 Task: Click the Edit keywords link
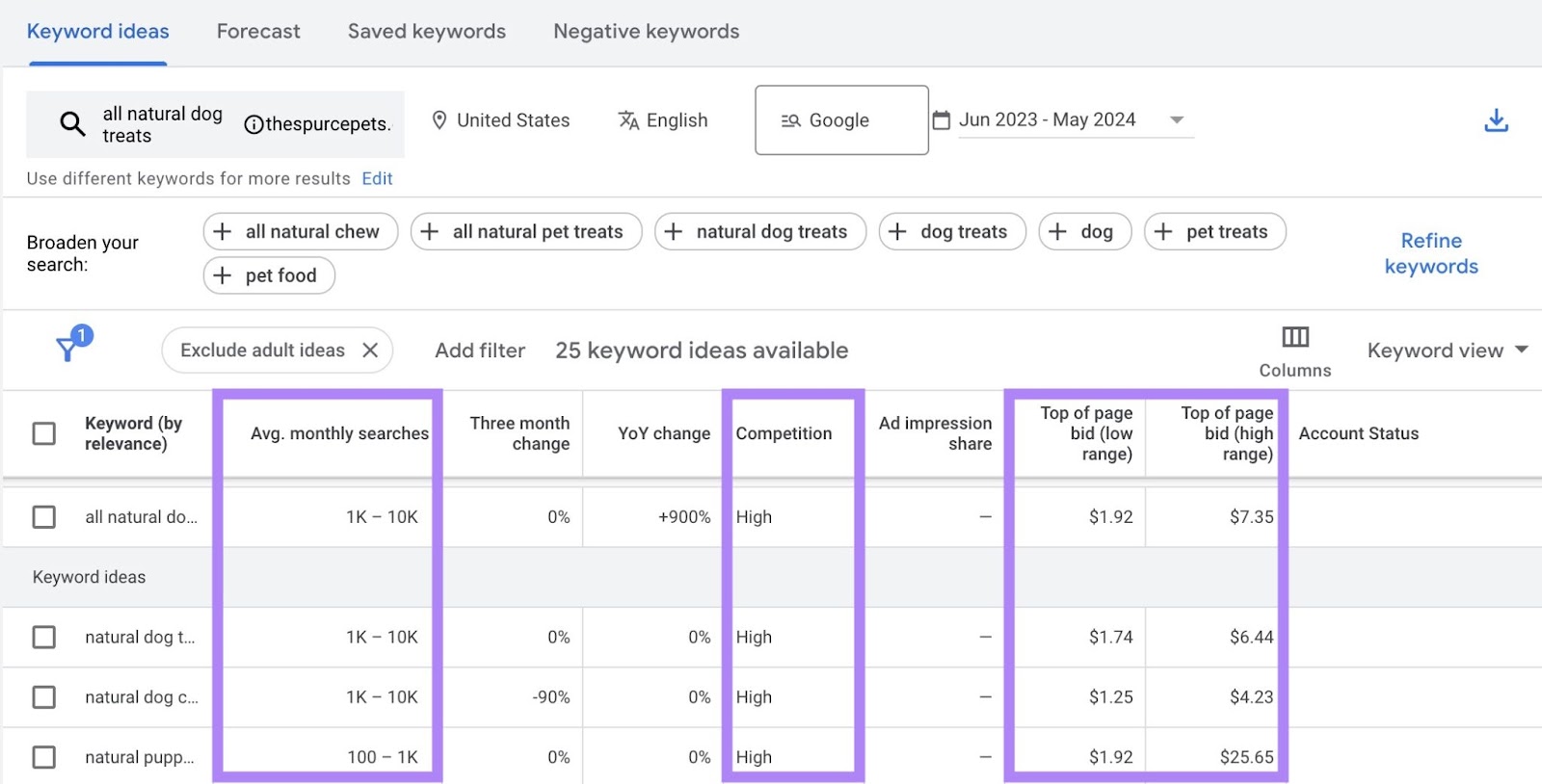click(x=377, y=179)
